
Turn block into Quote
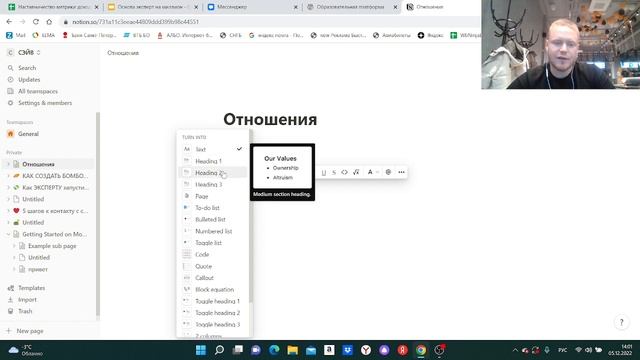click(213, 266)
